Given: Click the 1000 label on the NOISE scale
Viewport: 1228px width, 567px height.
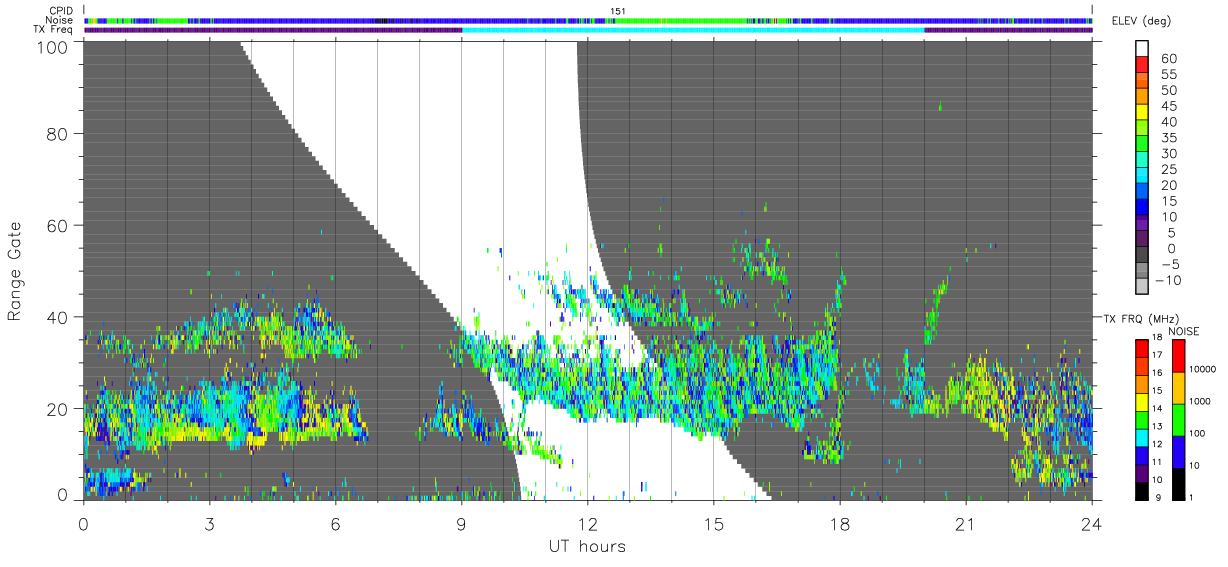Looking at the screenshot, I should click(x=1201, y=400).
